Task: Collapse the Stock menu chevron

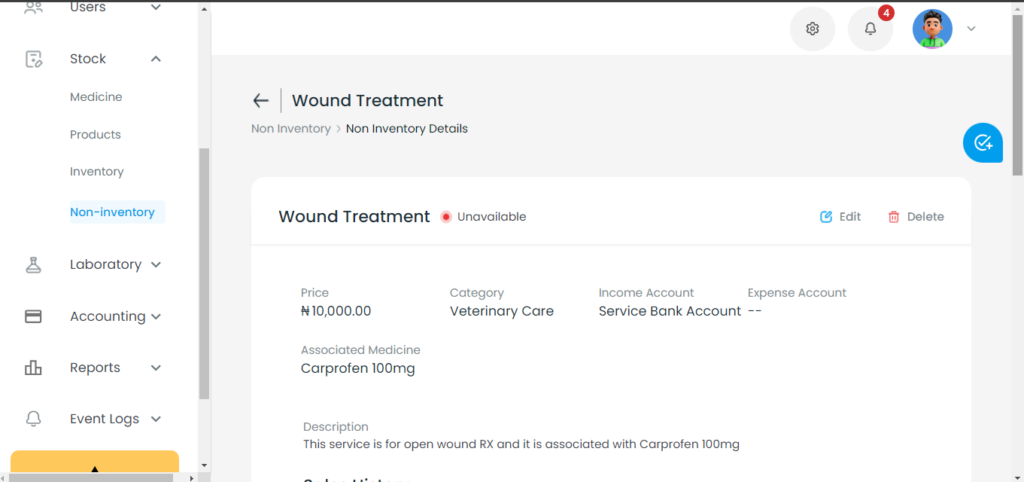Action: pyautogui.click(x=155, y=59)
